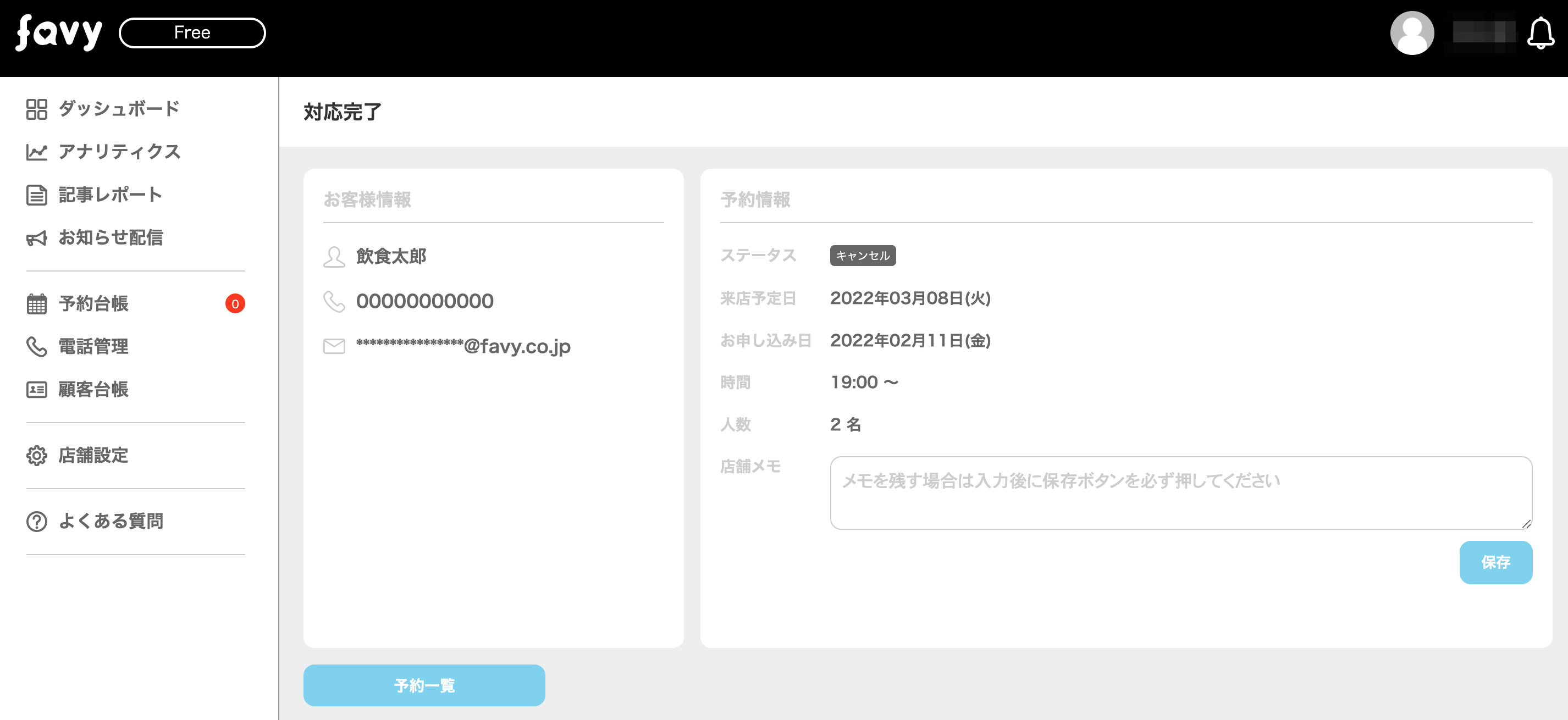Click the store settings gear icon
Screen dimensions: 1568x720
click(36, 455)
